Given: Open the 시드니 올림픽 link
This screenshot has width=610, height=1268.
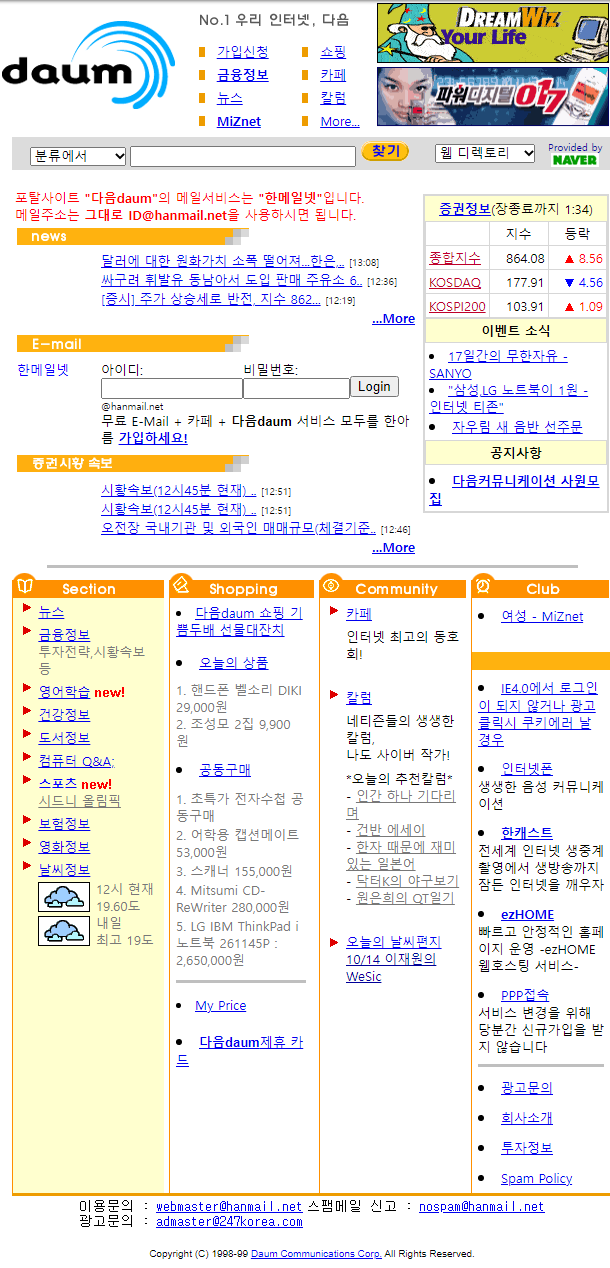Looking at the screenshot, I should (x=79, y=801).
